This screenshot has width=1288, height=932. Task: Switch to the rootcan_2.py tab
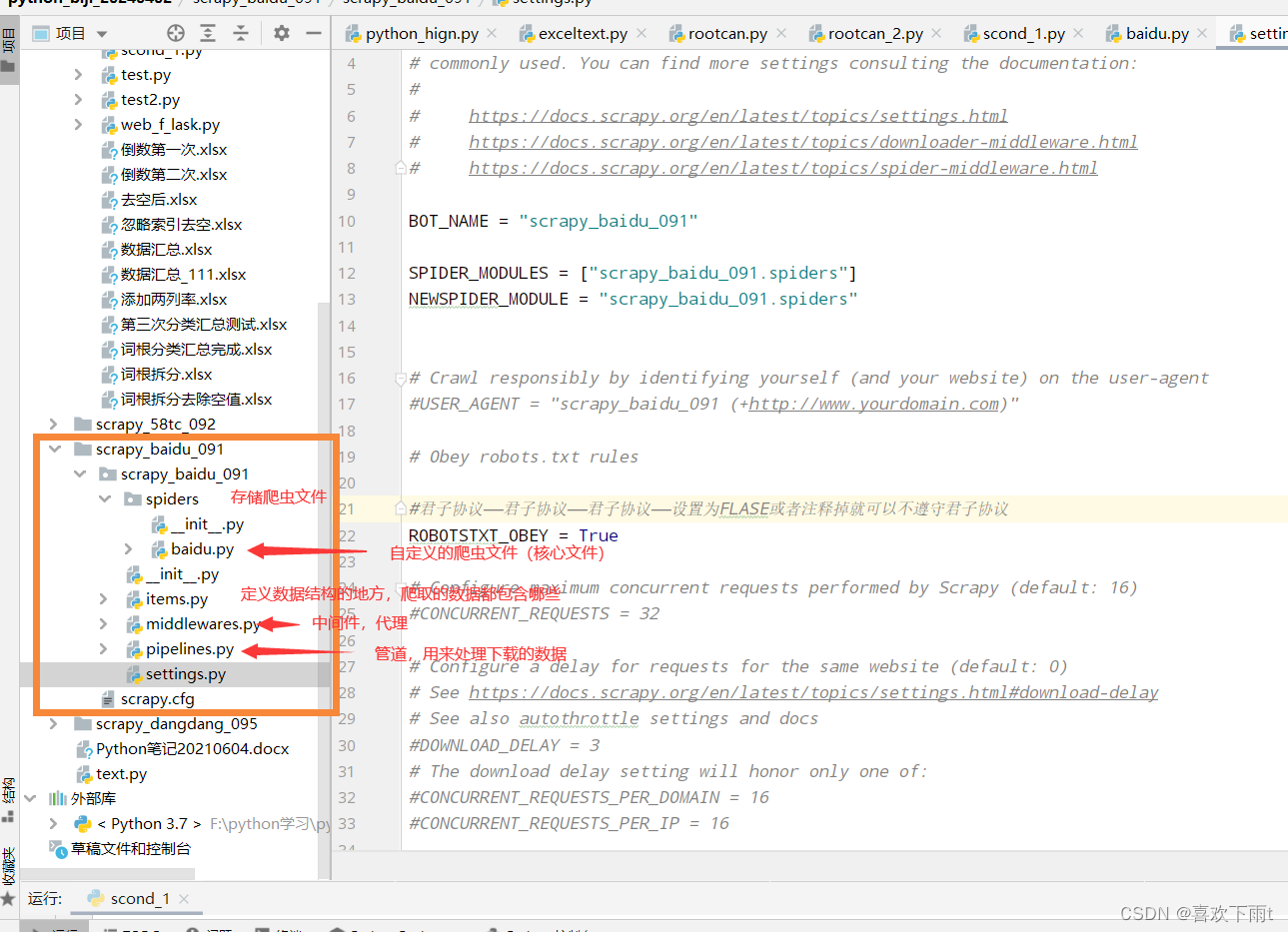[x=875, y=33]
